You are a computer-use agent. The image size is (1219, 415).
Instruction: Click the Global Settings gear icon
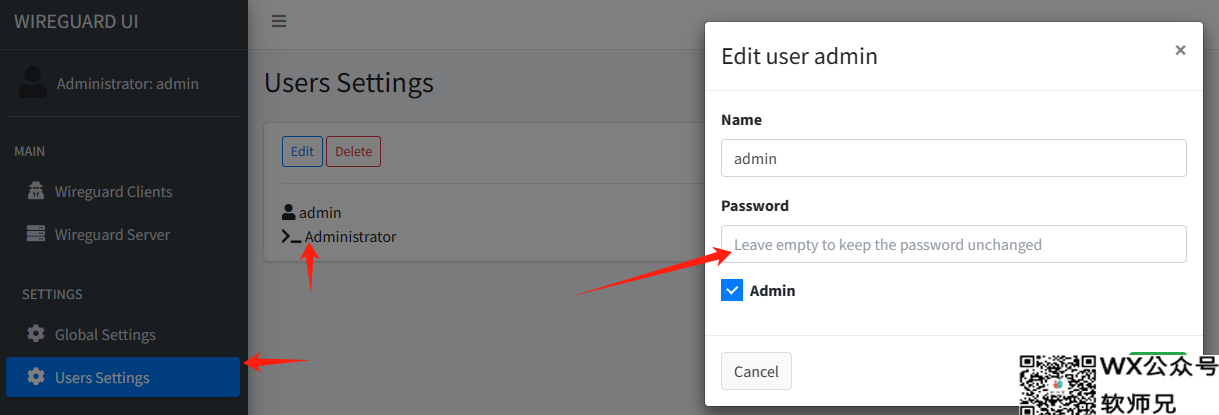(x=36, y=334)
